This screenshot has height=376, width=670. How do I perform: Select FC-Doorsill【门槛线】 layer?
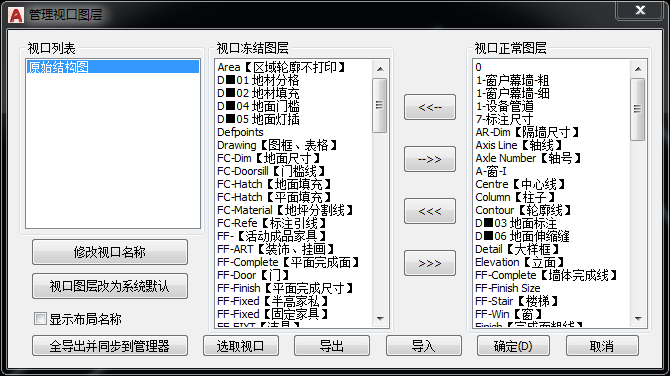click(272, 171)
